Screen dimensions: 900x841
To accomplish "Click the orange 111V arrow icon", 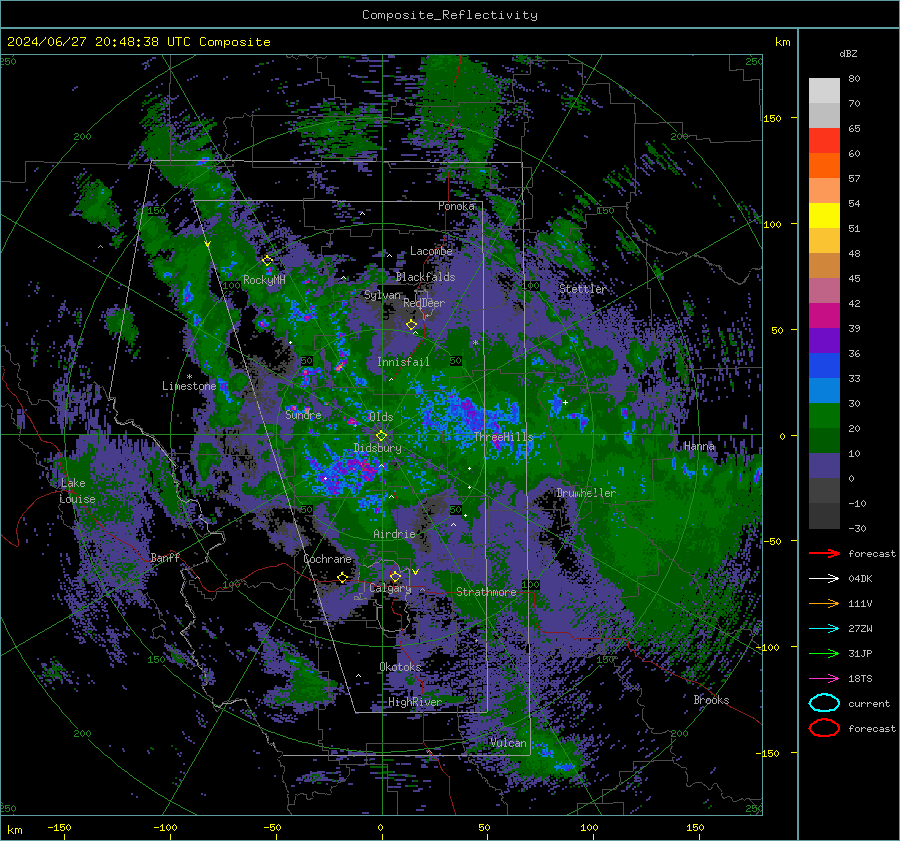I will (824, 603).
